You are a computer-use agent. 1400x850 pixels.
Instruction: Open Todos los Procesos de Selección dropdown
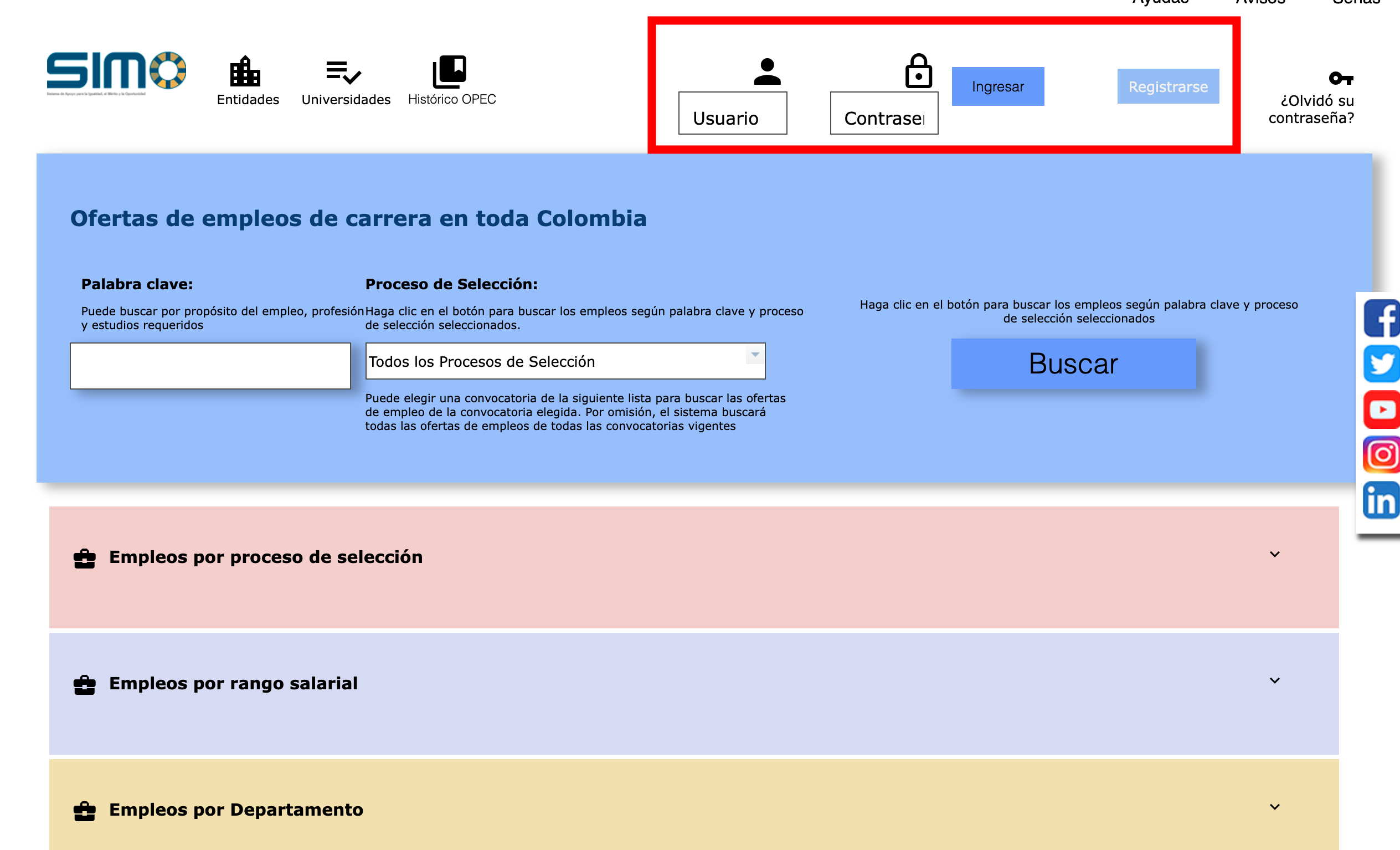(565, 361)
